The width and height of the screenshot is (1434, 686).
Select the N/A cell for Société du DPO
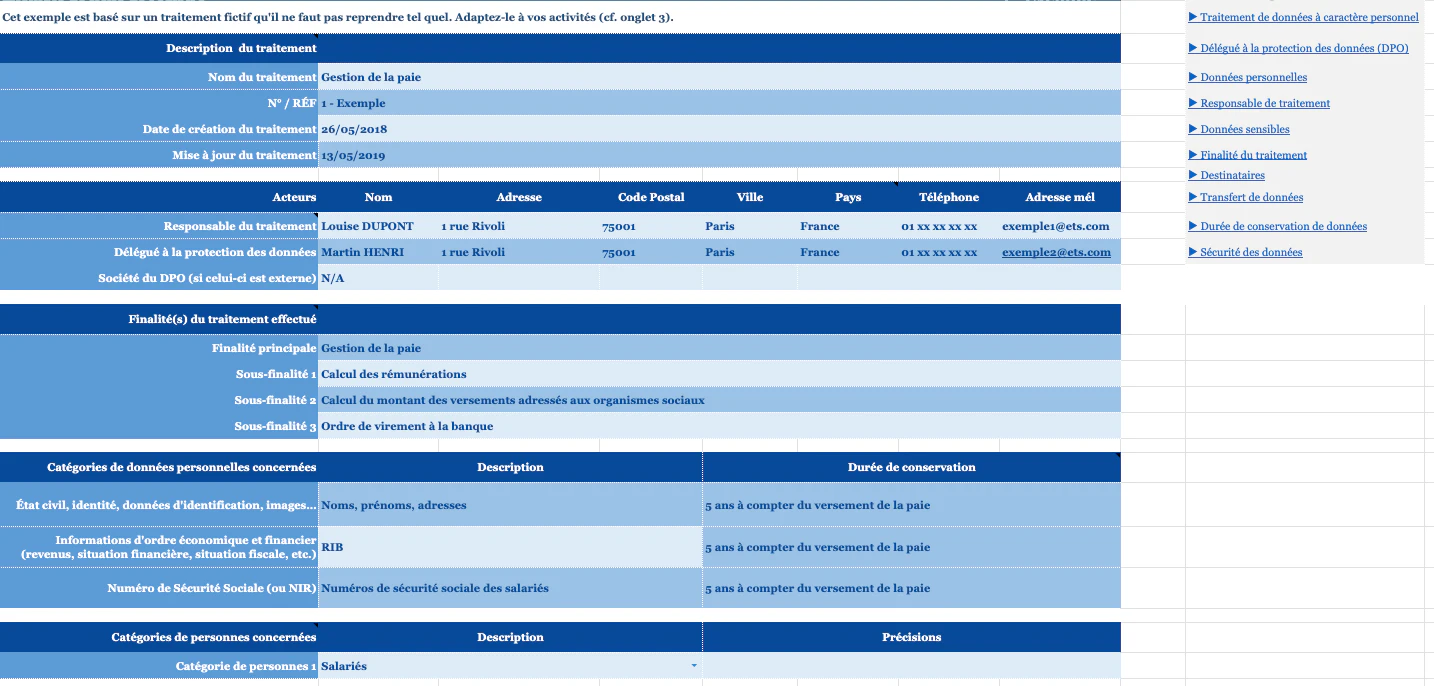coord(378,278)
